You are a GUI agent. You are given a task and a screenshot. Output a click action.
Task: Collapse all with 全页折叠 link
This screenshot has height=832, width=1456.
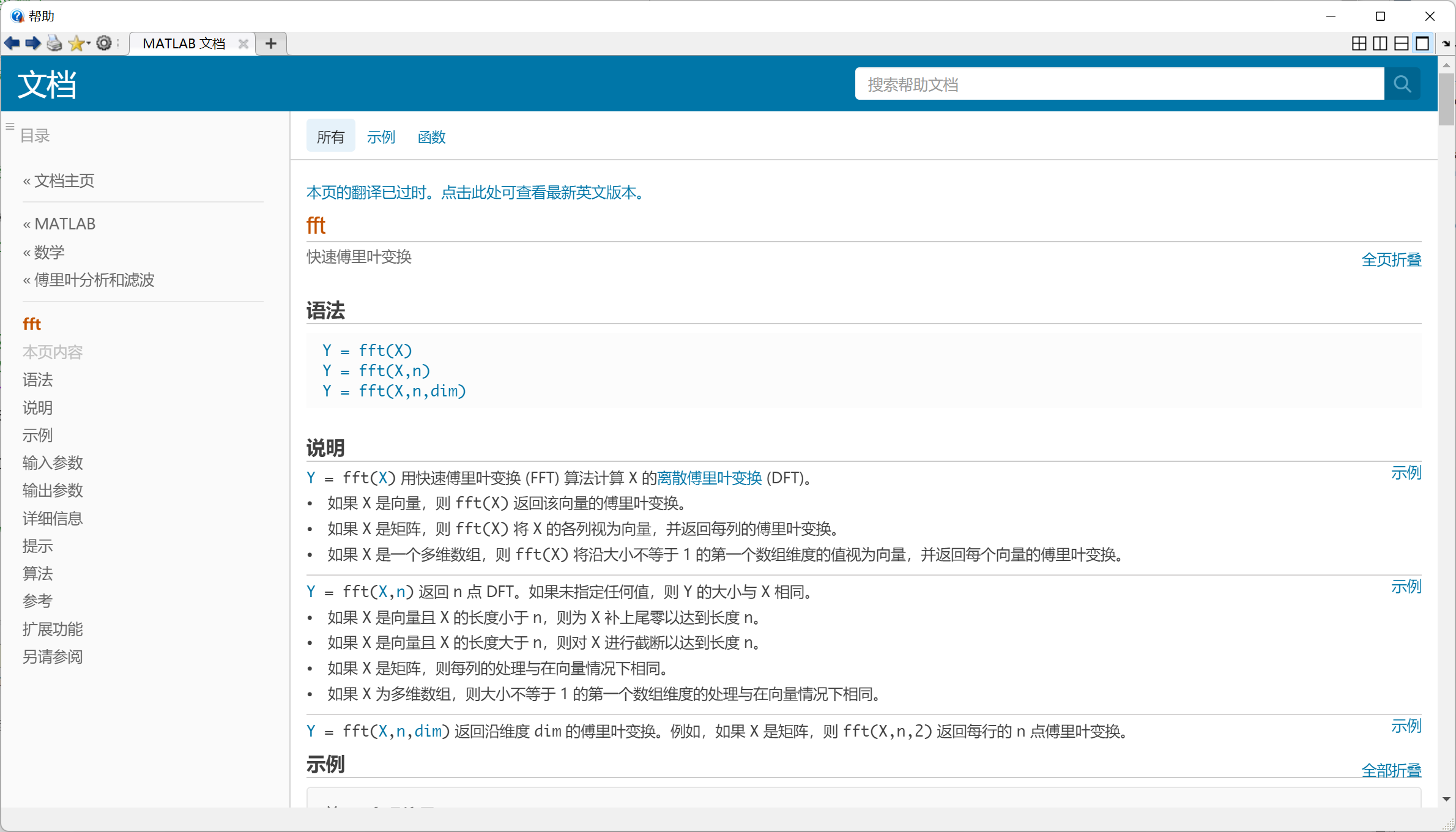(1391, 259)
